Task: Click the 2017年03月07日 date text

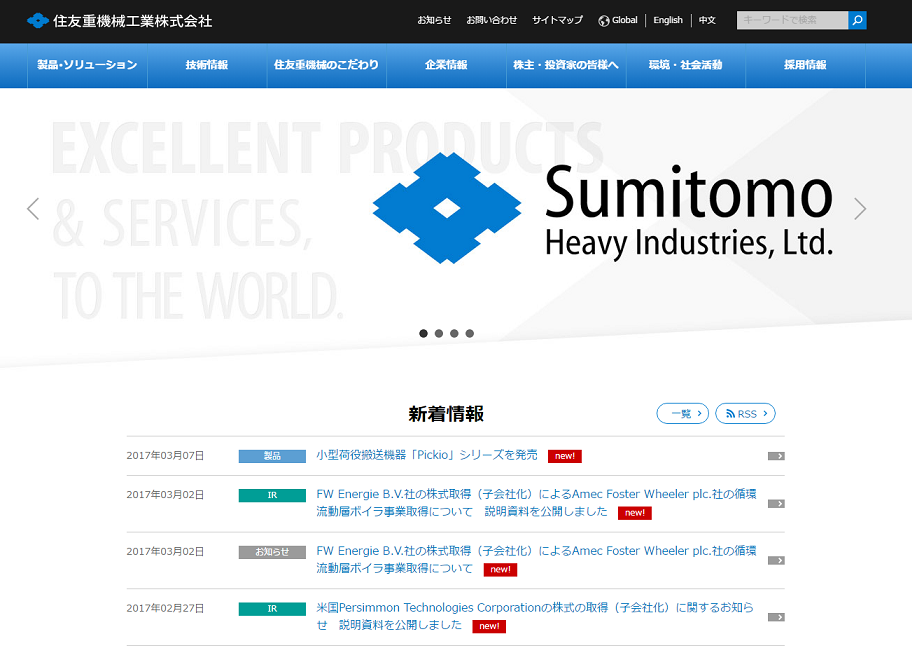Action: coord(165,456)
